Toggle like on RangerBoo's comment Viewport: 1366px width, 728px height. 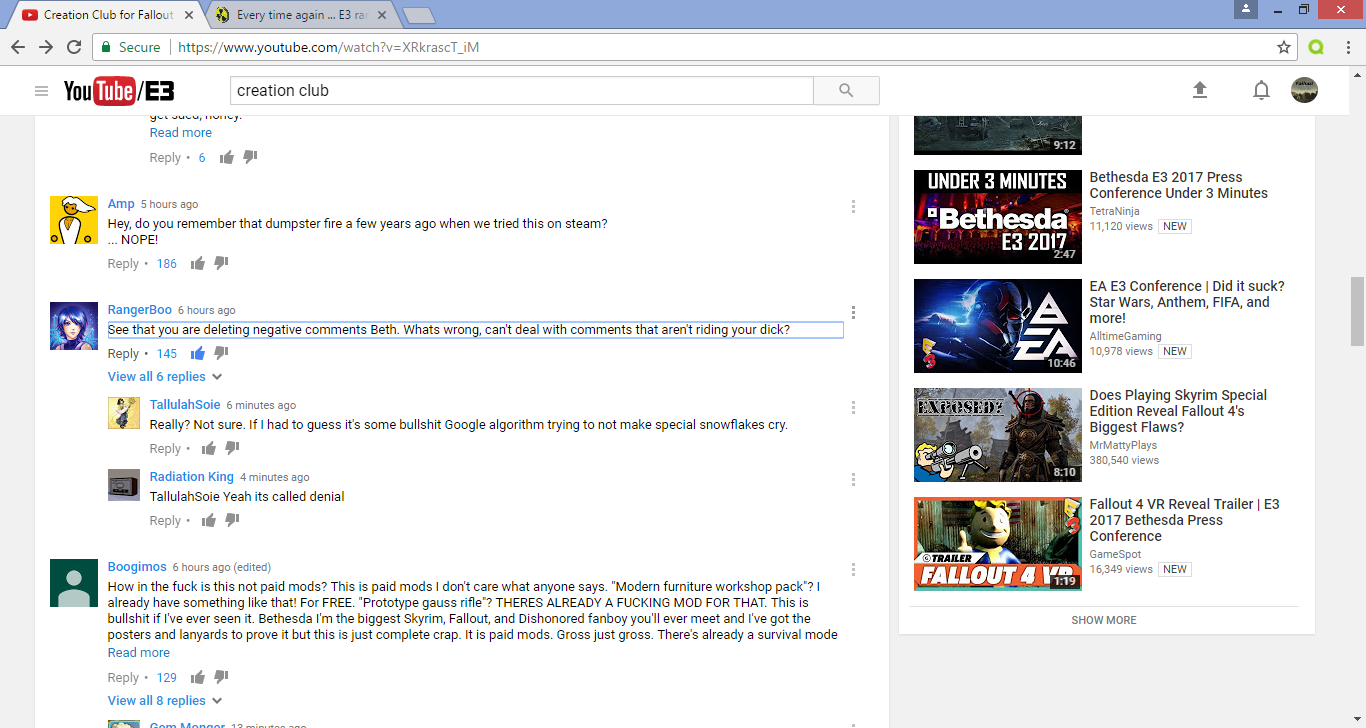tap(198, 353)
